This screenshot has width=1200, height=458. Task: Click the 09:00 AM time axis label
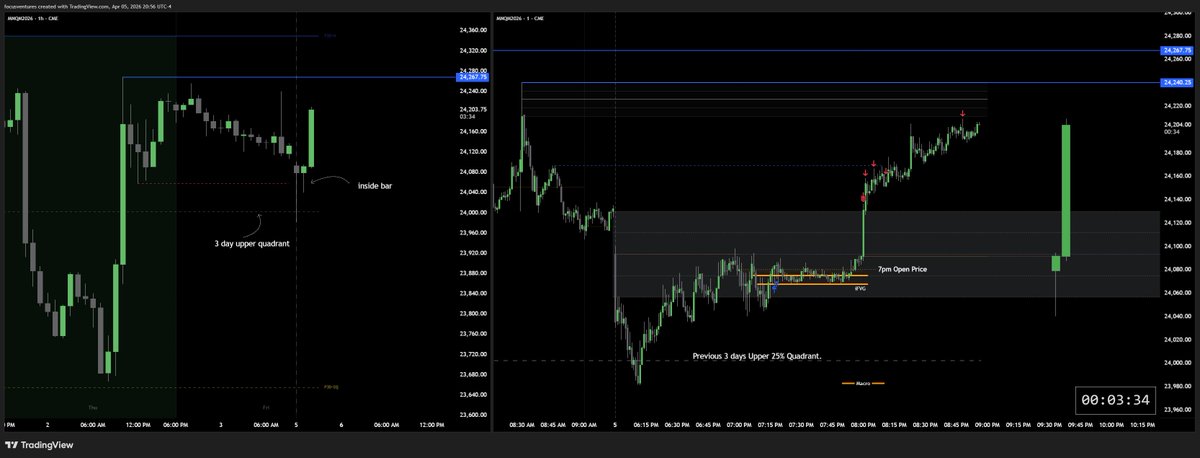pyautogui.click(x=585, y=425)
